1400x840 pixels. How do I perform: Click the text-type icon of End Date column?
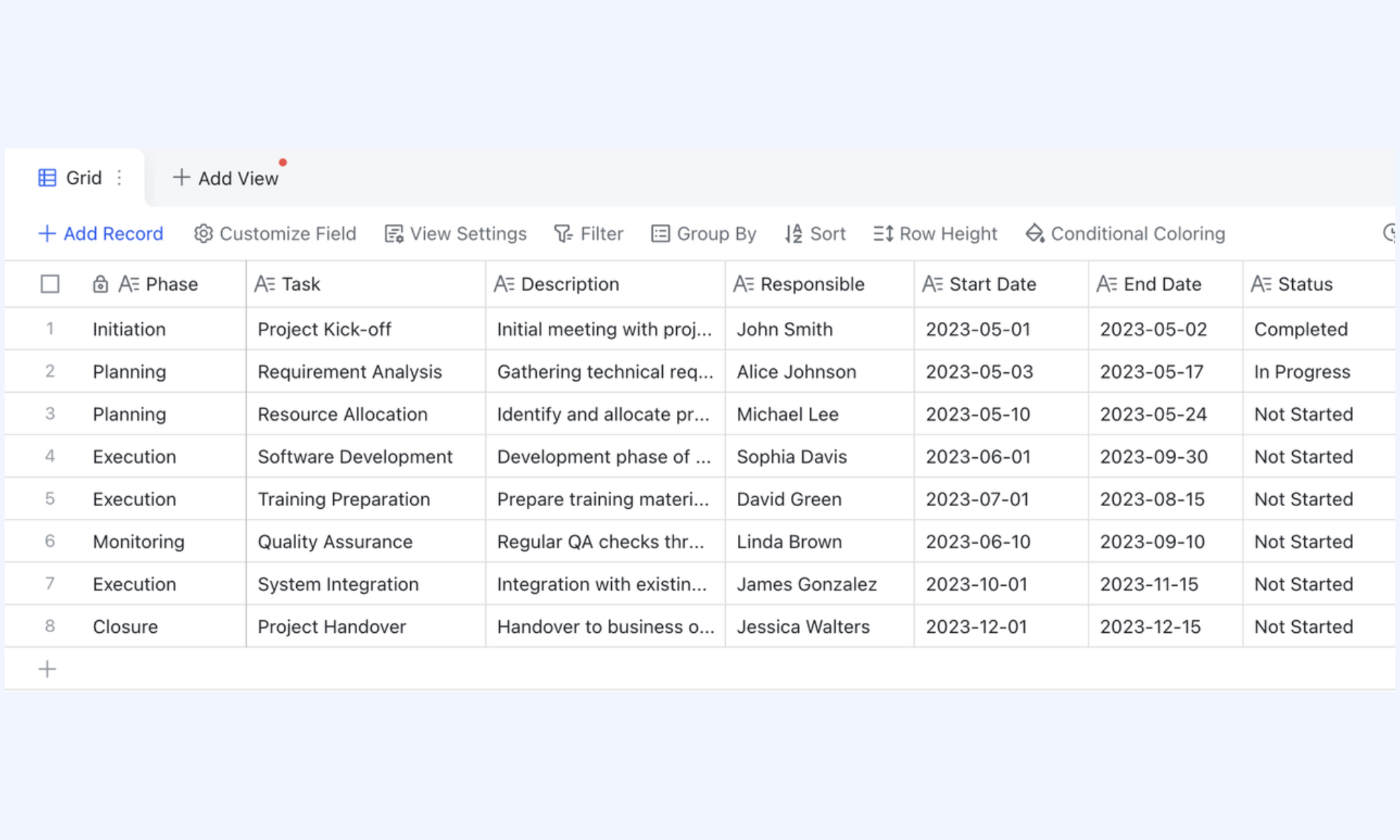click(x=1107, y=284)
